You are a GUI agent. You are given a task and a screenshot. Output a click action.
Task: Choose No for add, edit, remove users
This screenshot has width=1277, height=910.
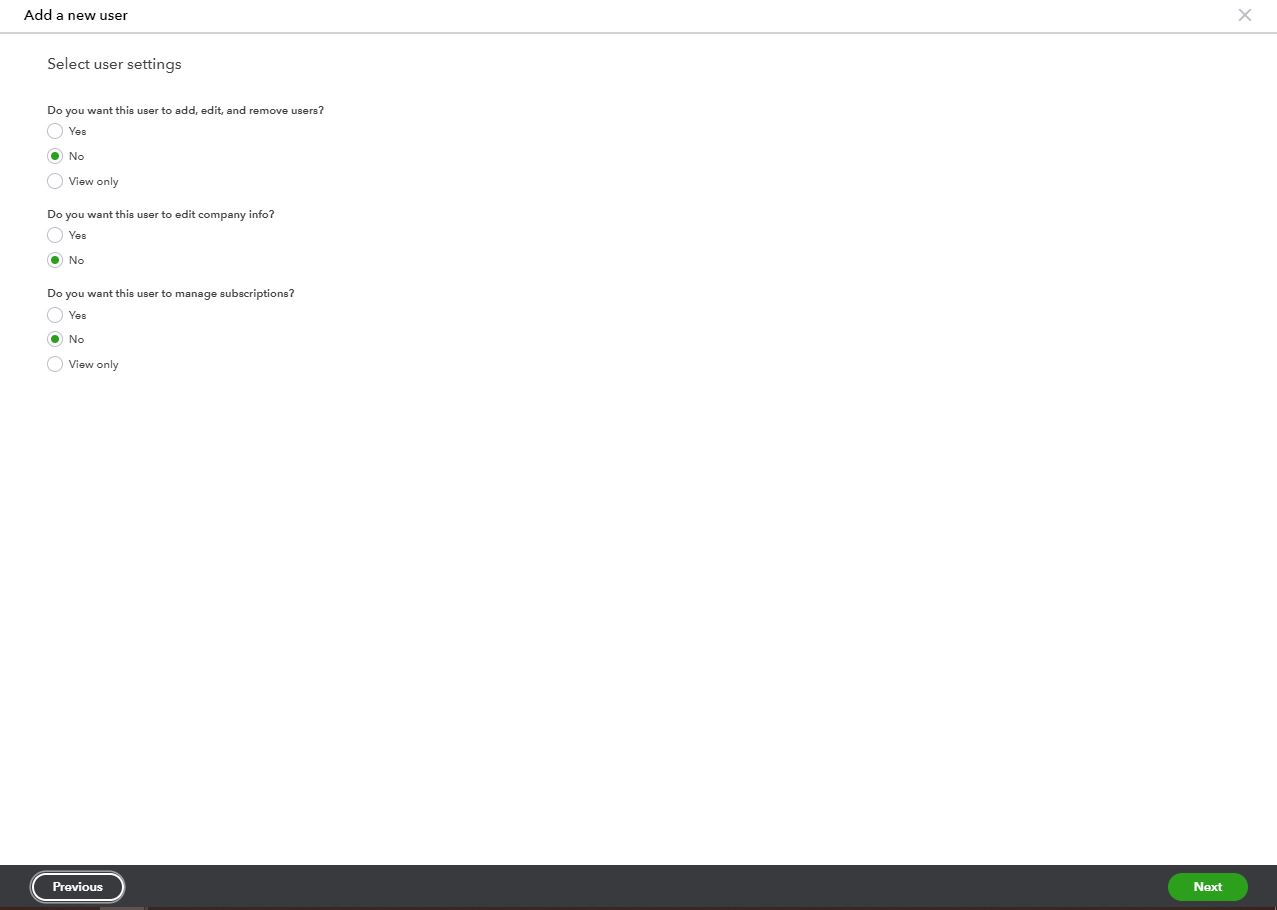(x=55, y=156)
